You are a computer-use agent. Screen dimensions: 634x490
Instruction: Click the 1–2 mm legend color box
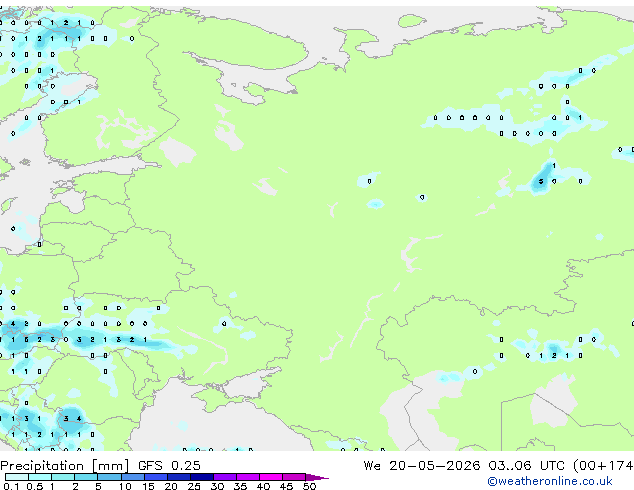[x=63, y=477]
